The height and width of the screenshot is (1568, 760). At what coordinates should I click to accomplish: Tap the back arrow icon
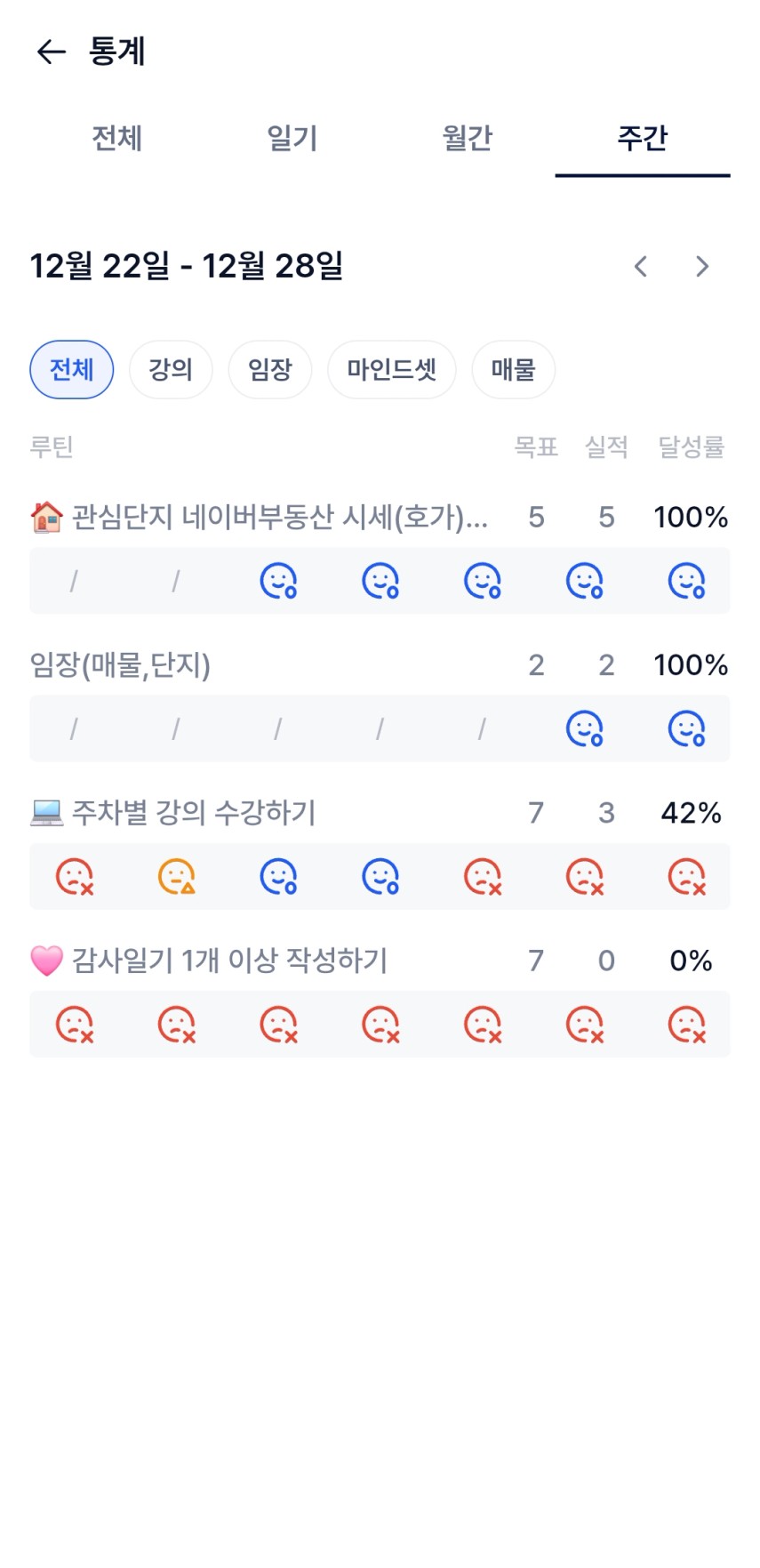click(x=52, y=52)
